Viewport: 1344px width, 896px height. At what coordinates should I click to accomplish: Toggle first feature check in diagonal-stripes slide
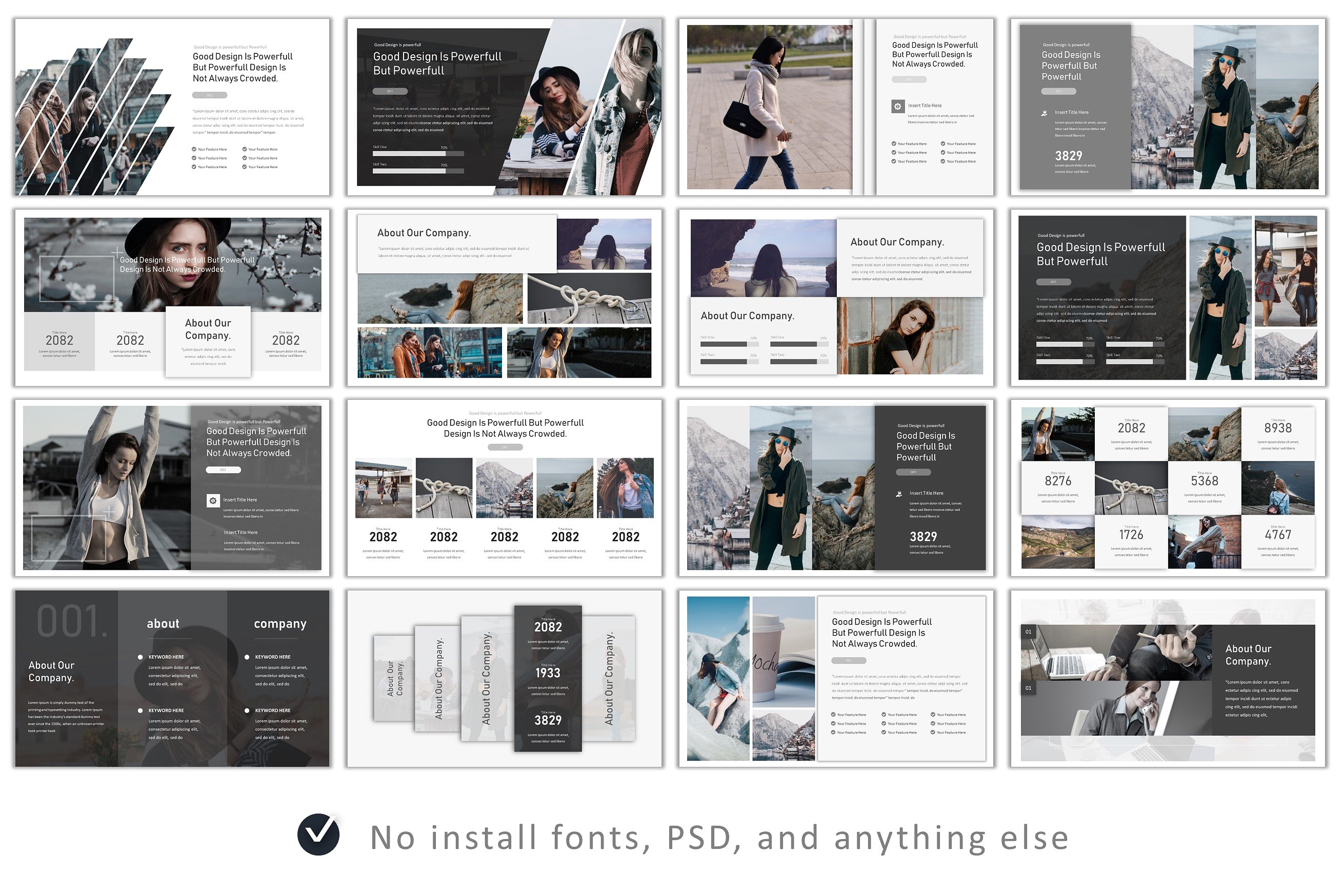(194, 149)
